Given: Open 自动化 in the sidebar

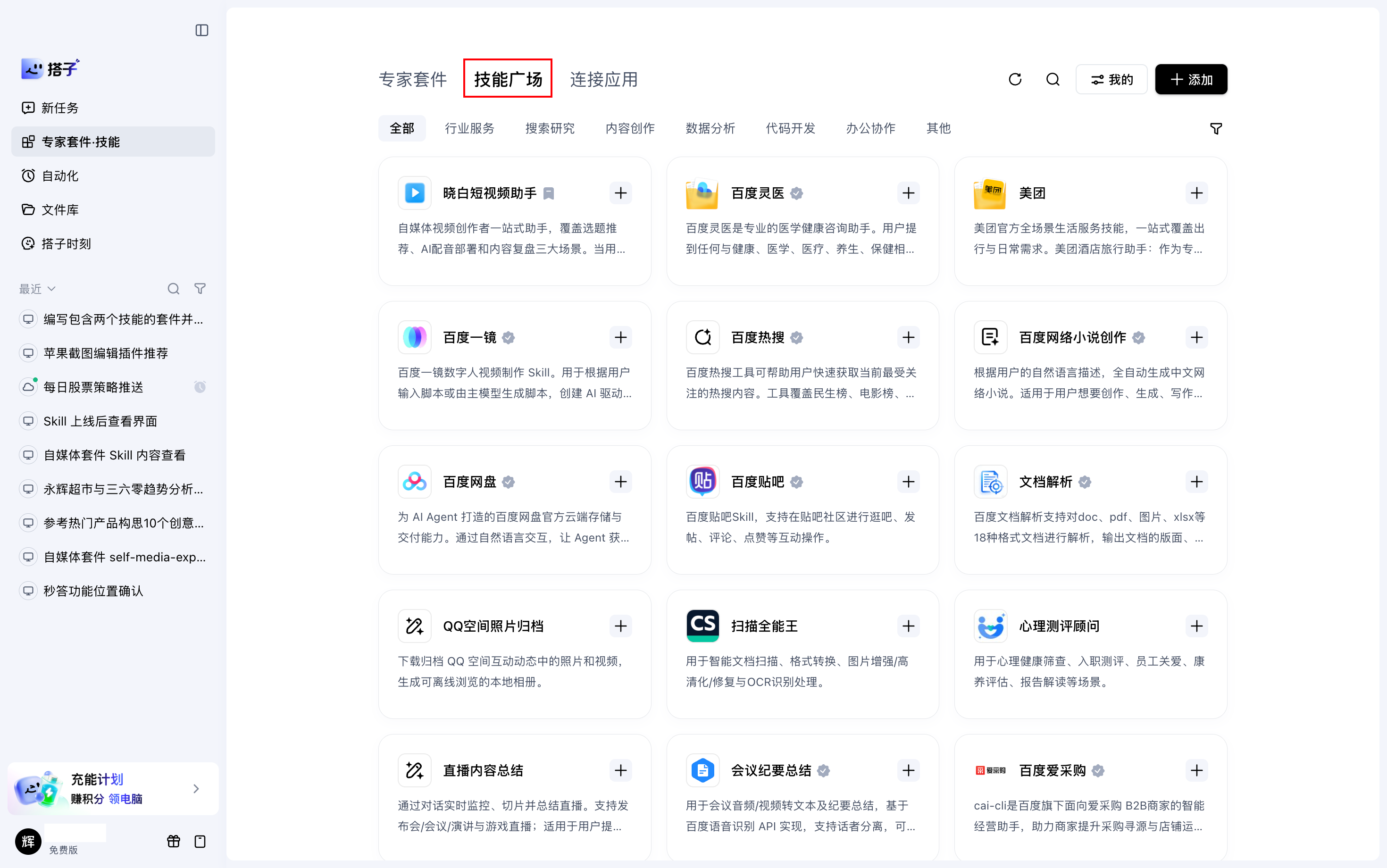Looking at the screenshot, I should [x=113, y=175].
